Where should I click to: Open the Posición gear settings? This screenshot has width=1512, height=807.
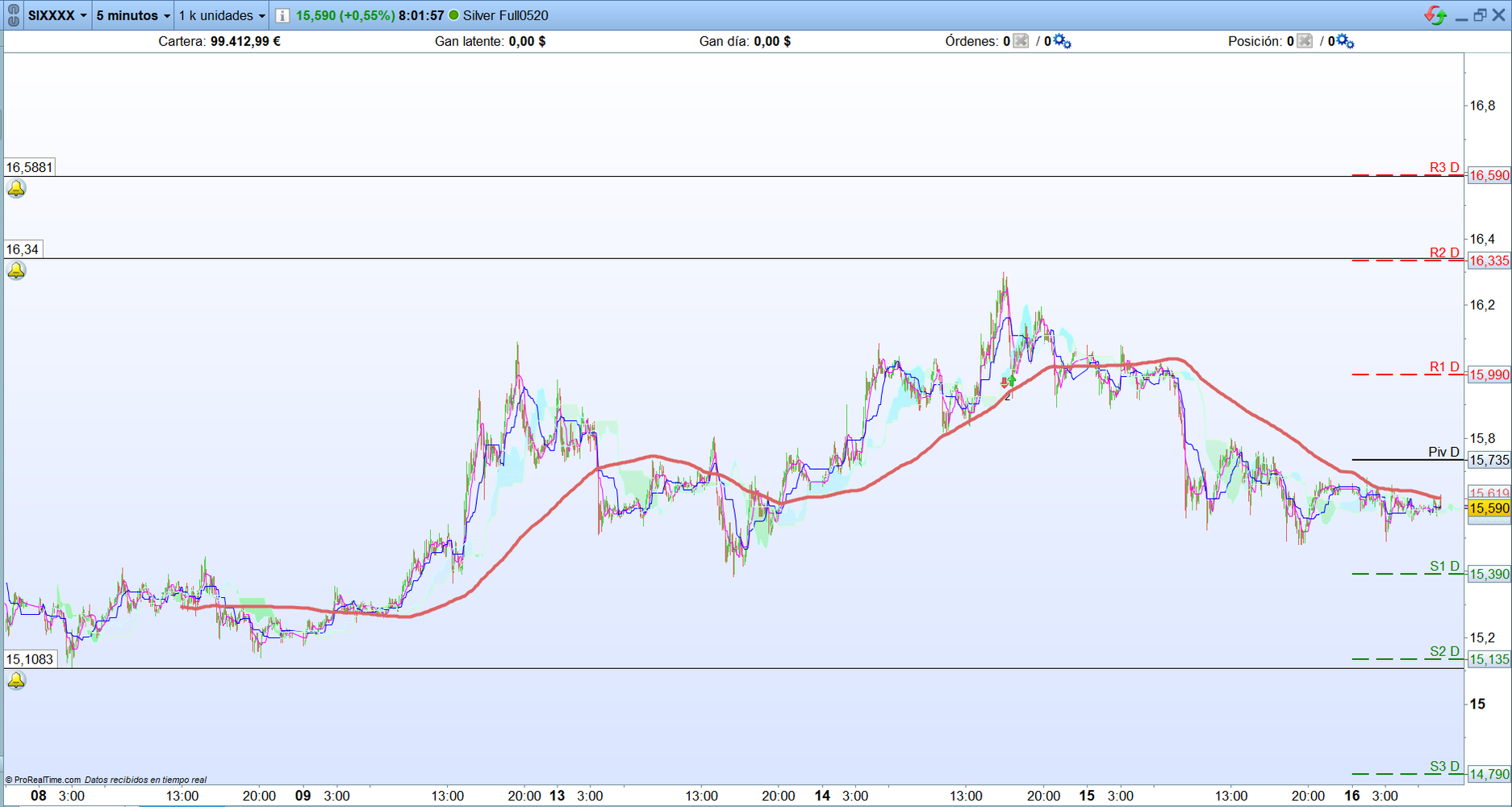coord(1345,41)
